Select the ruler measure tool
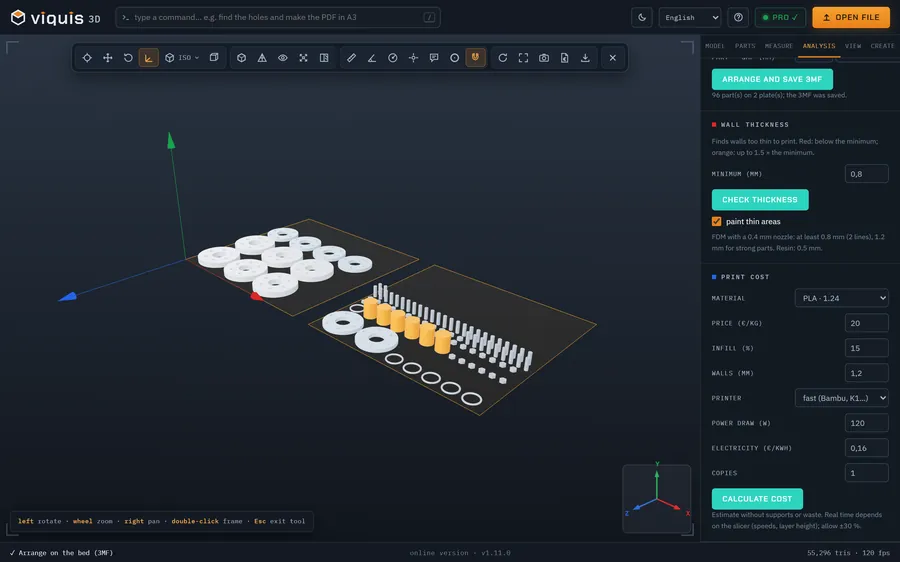Screen dimensions: 900x562 [x=351, y=58]
